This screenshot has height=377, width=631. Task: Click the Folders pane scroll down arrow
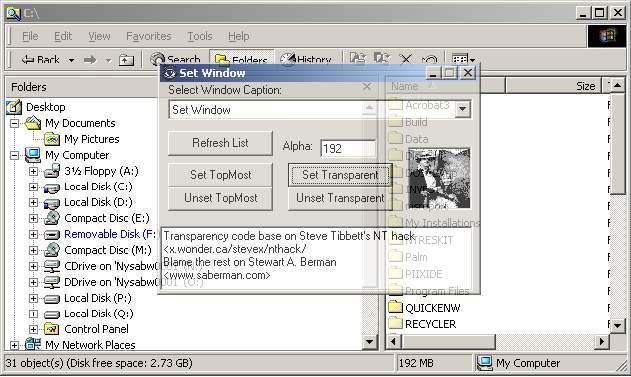[x=369, y=342]
